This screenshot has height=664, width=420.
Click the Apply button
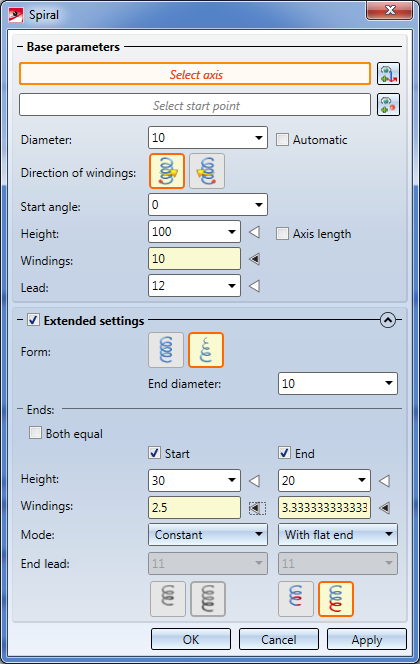click(x=367, y=639)
